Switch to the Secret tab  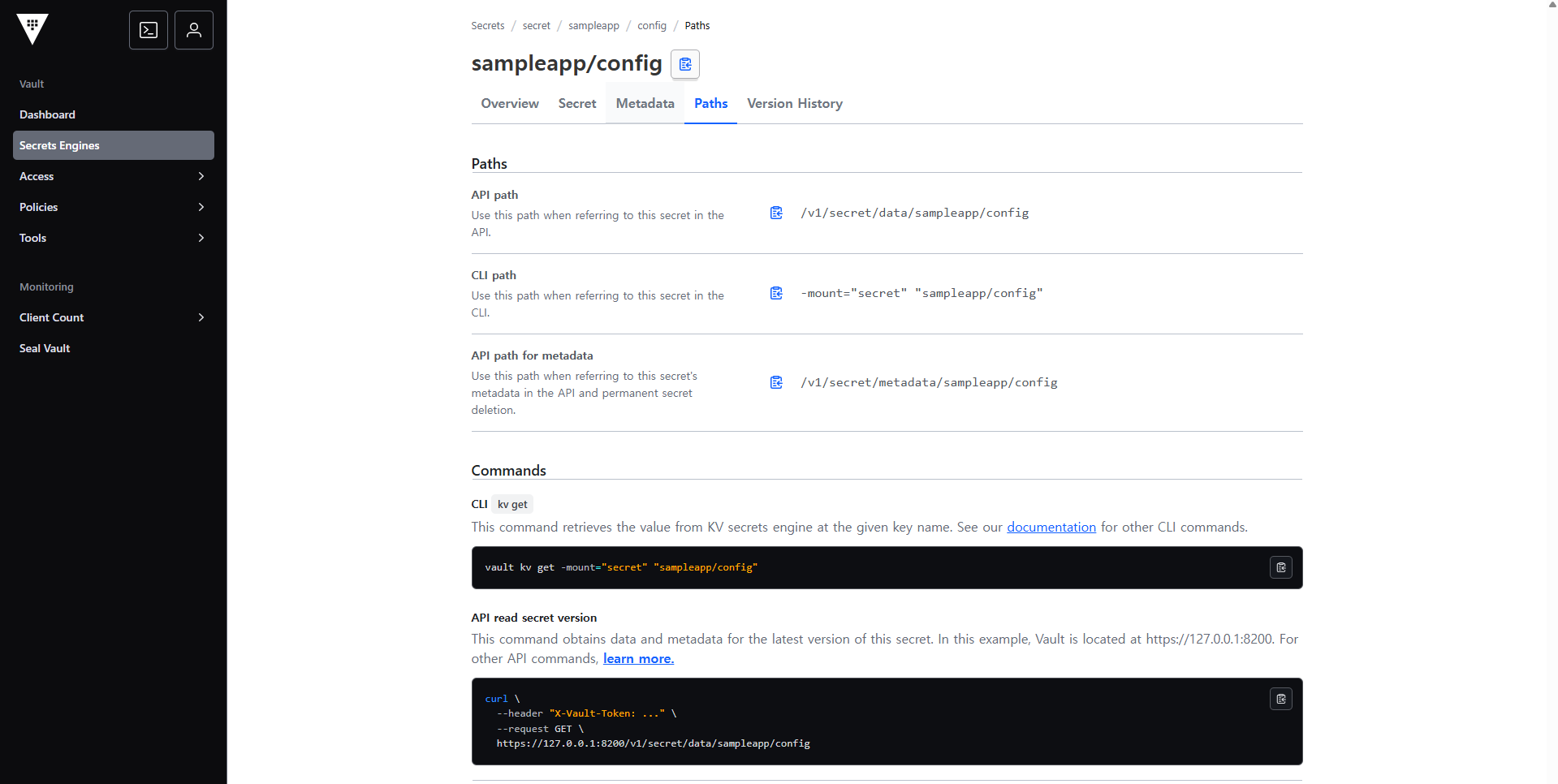tap(576, 103)
